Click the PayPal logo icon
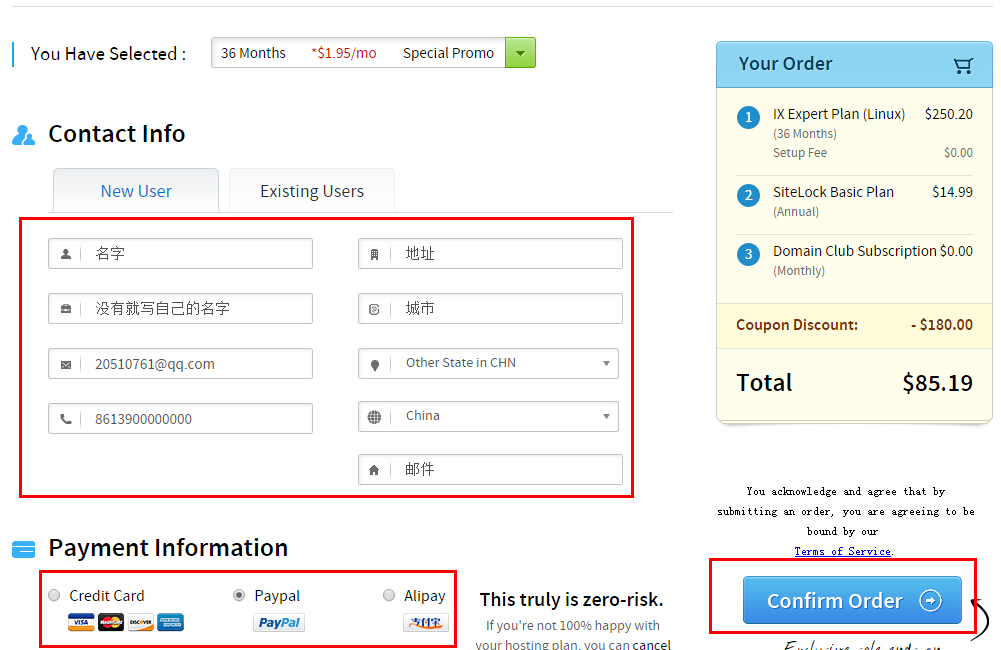1001x650 pixels. point(279,623)
